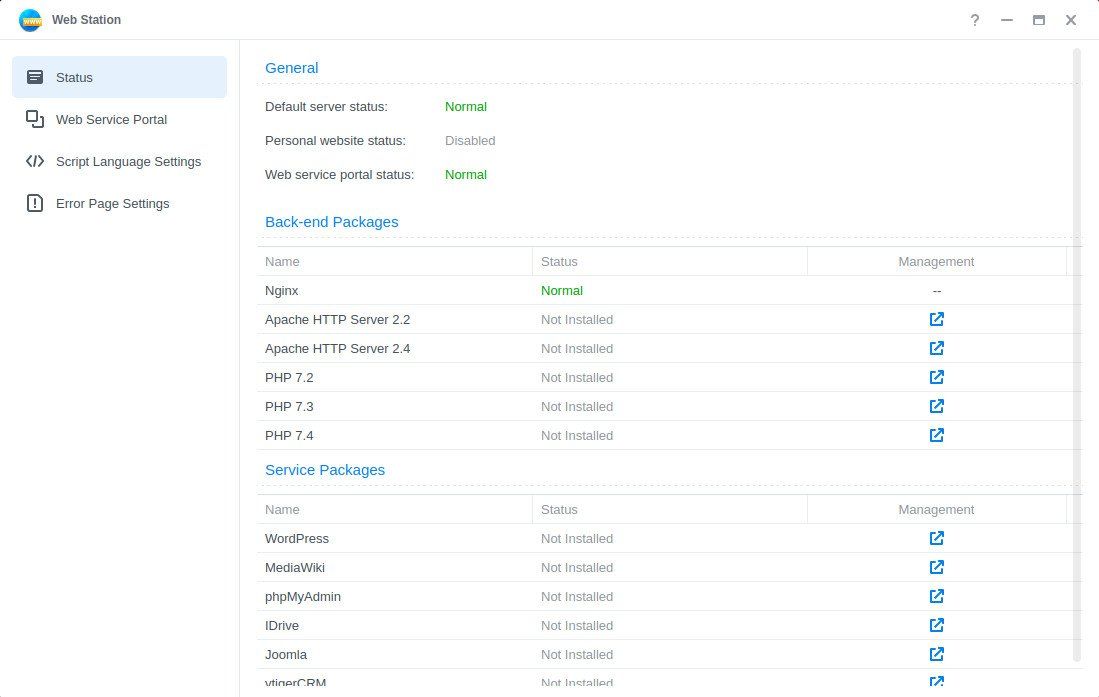Open management link for Apache HTTP Server 2.4

click(x=936, y=349)
